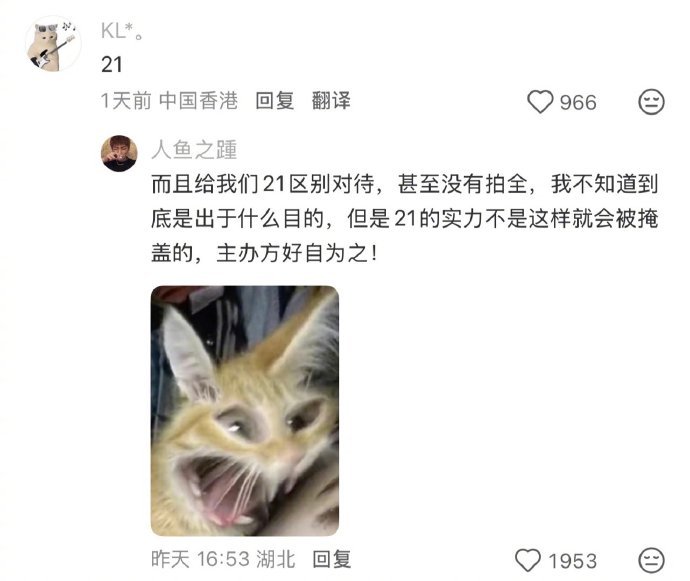Open 人鱼之踵's profile avatar
690x581 pixels.
point(119,153)
